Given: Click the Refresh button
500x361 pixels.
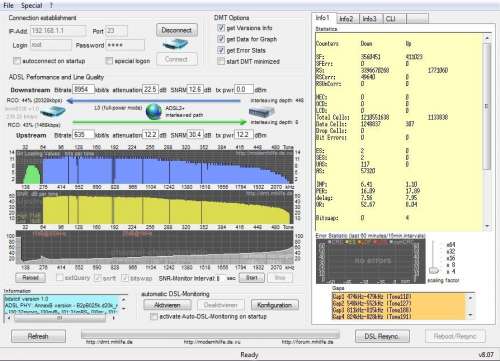Looking at the screenshot, I should click(x=38, y=336).
